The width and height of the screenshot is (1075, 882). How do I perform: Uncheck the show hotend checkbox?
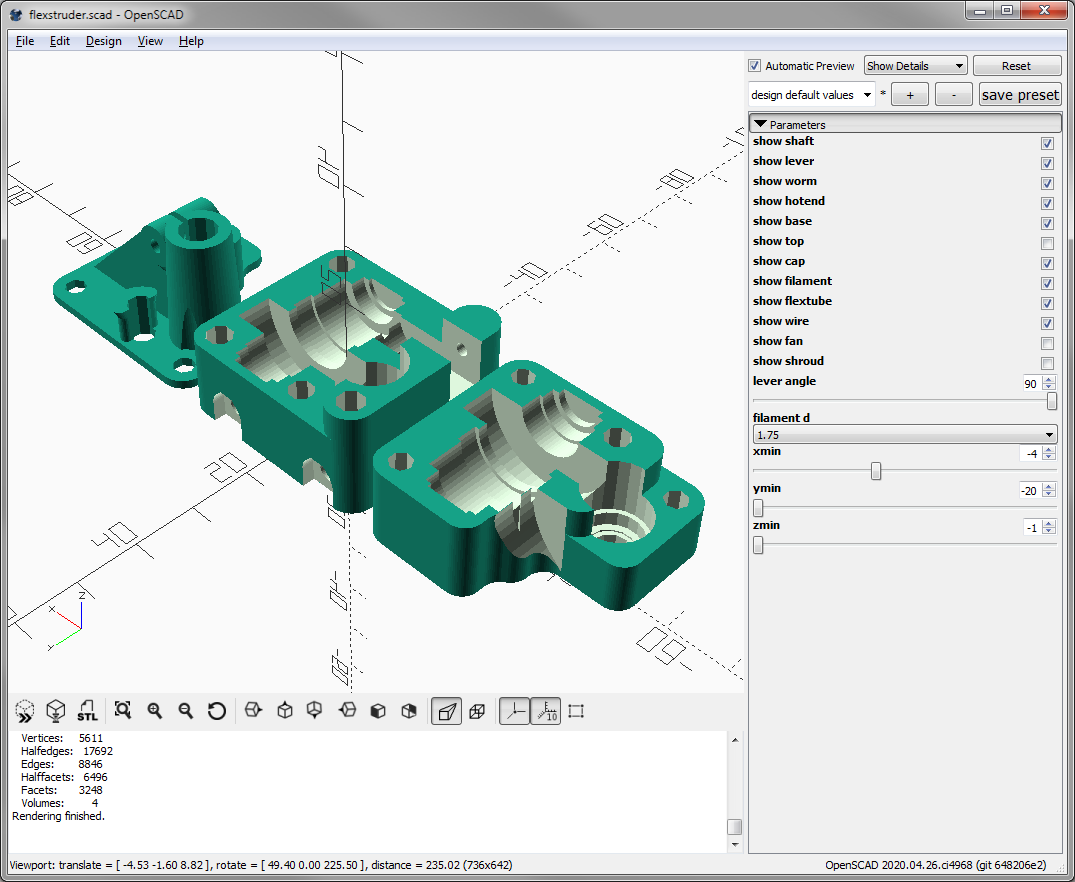(1047, 204)
